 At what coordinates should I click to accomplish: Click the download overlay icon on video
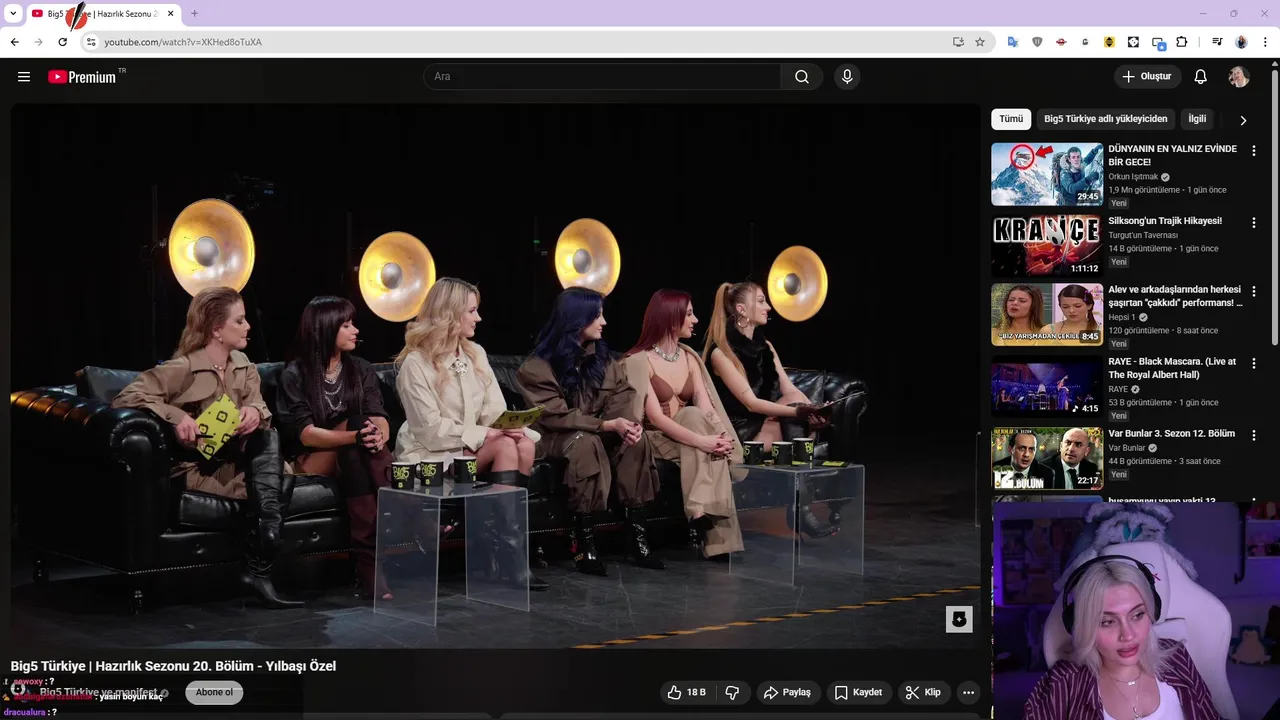click(x=959, y=619)
